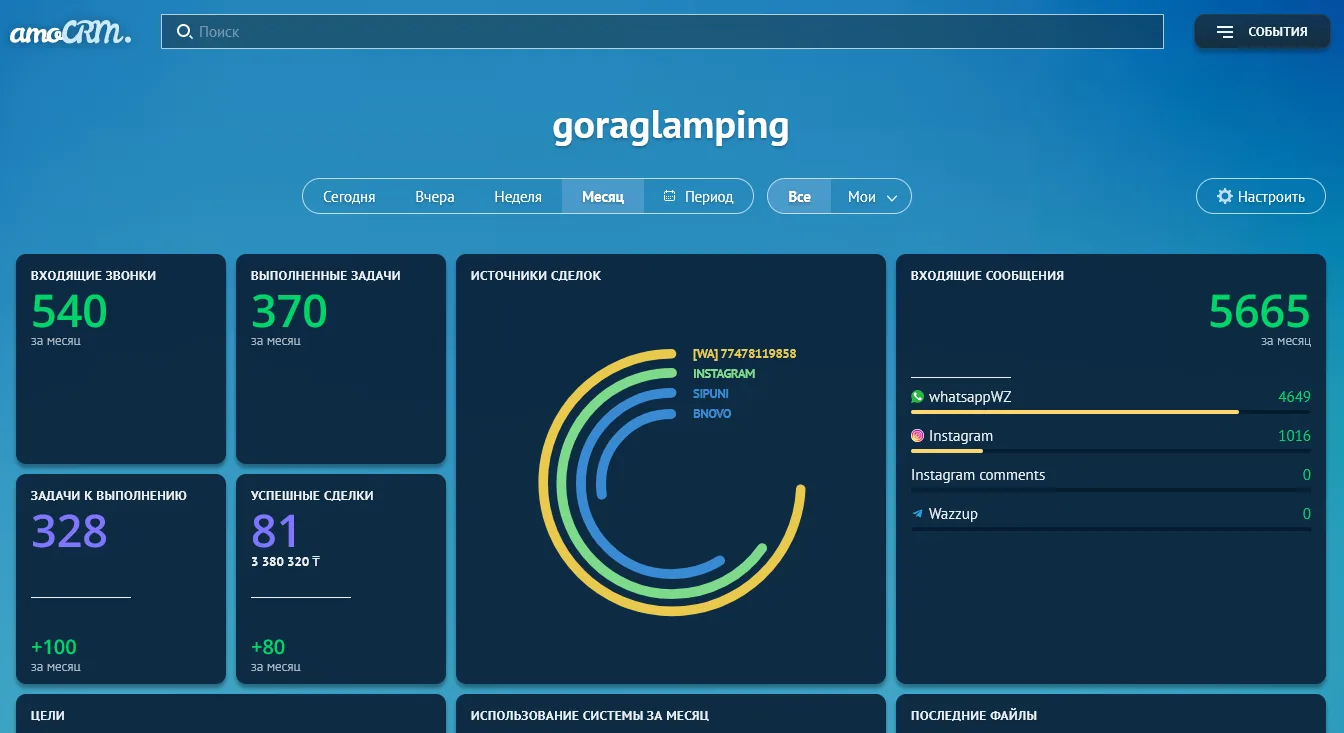This screenshot has width=1344, height=733.
Task: Click the Telegram icon beside Wazzup
Action: [x=918, y=514]
